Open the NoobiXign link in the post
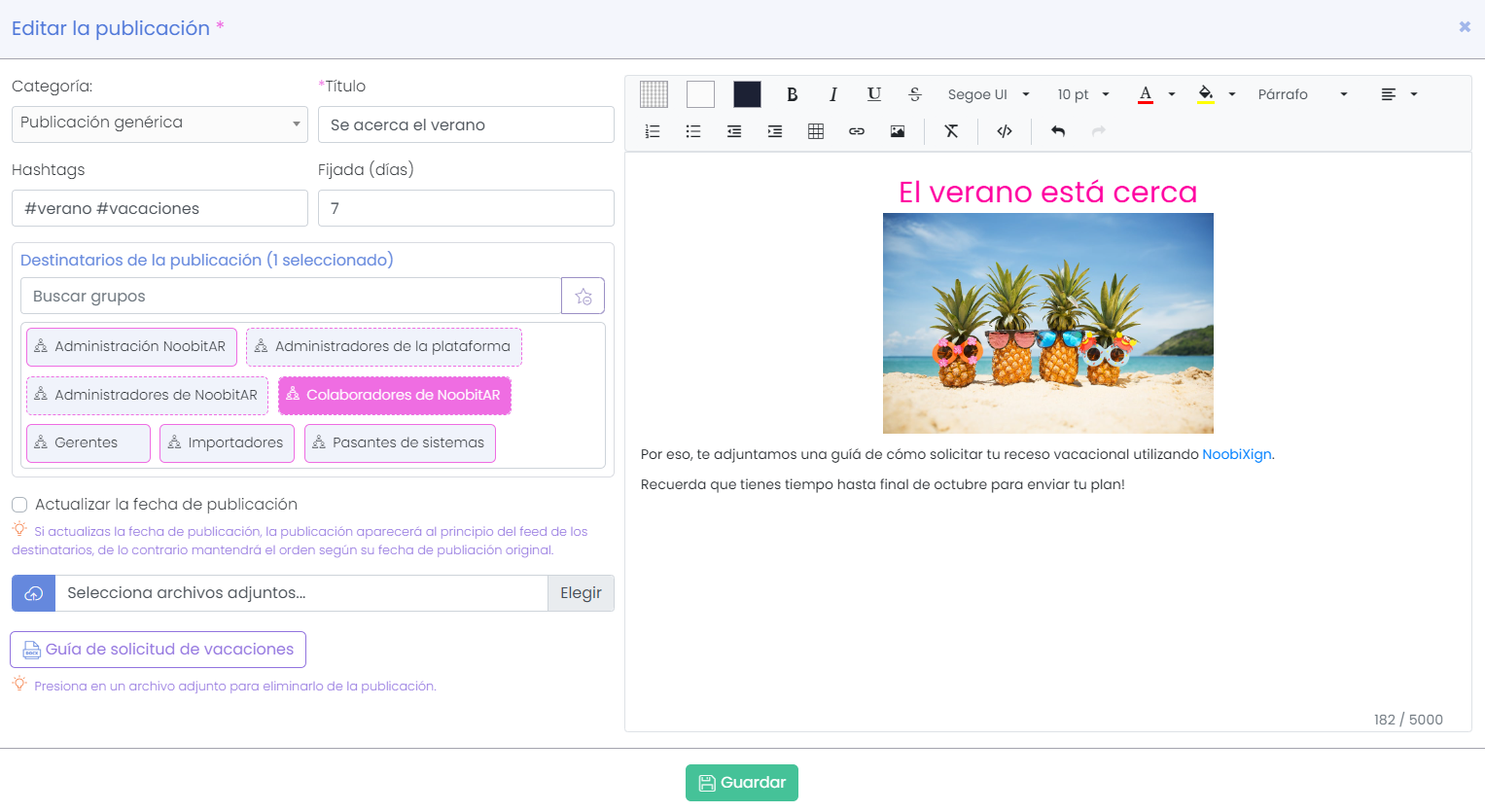 click(1237, 453)
